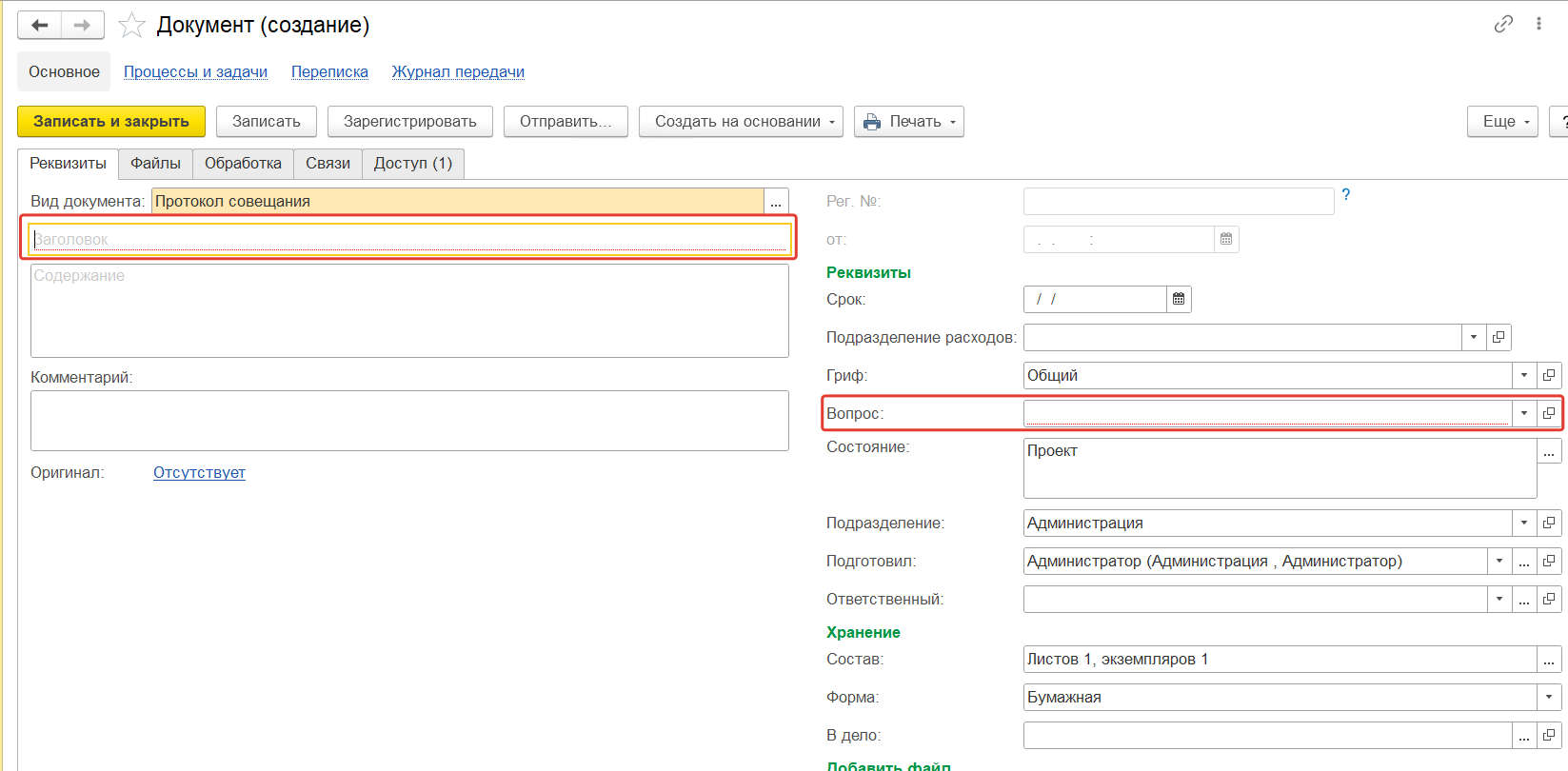Click the forward navigation arrow

pos(83,26)
